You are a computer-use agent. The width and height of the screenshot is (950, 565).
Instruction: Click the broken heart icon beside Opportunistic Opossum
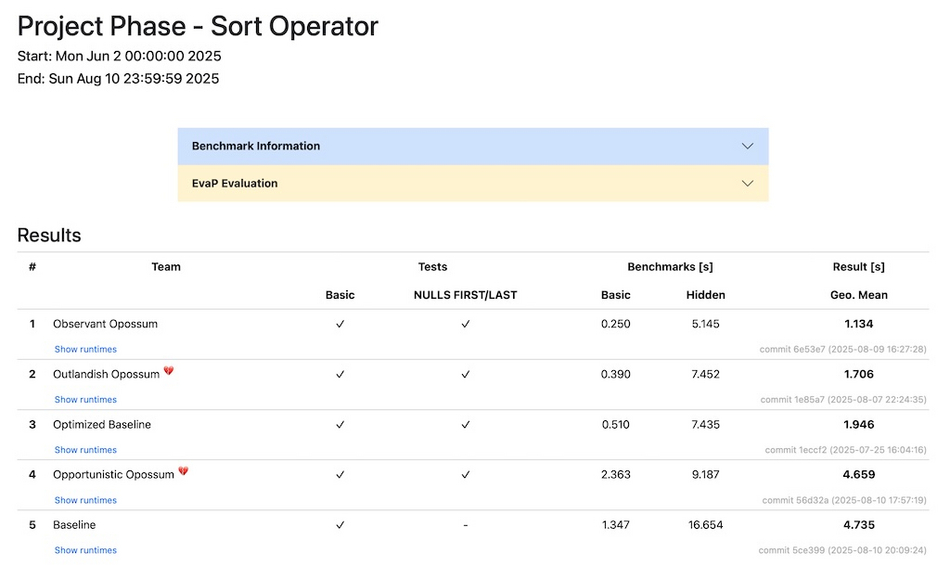pos(183,471)
